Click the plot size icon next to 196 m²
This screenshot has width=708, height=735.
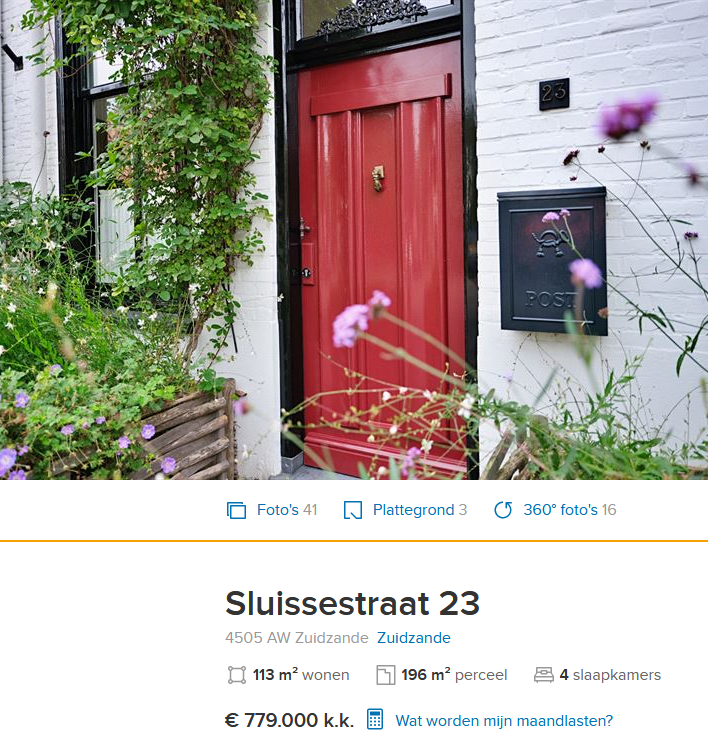pos(385,675)
